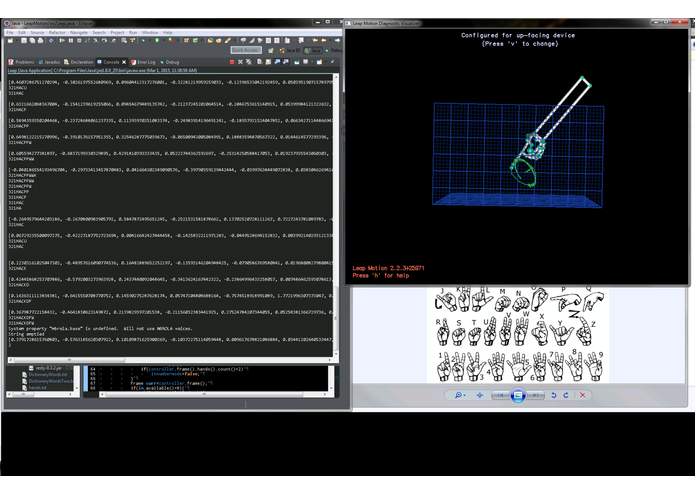
Task: Click the Open Perspective icon
Action: 271,50
